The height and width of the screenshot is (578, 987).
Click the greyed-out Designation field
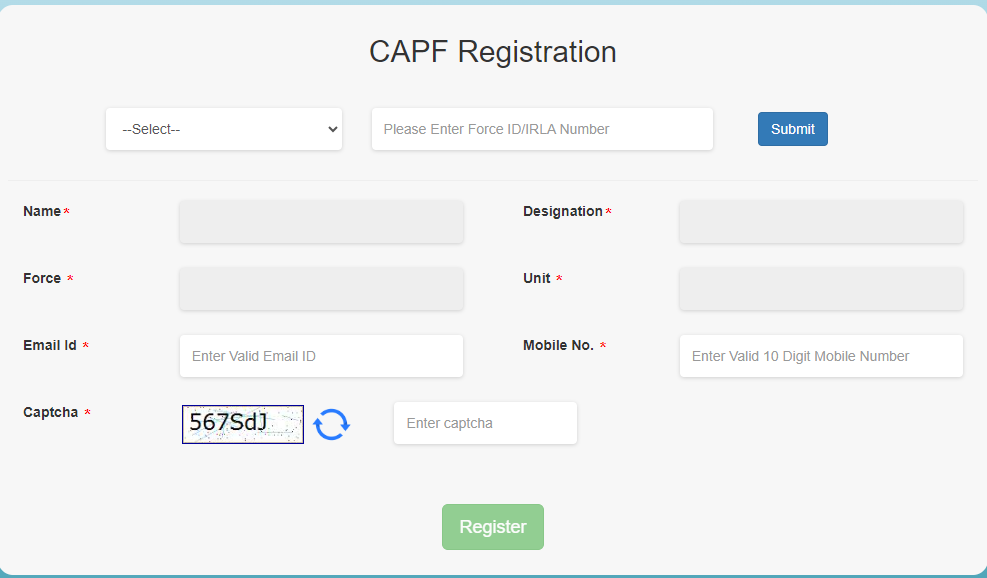[x=821, y=222]
